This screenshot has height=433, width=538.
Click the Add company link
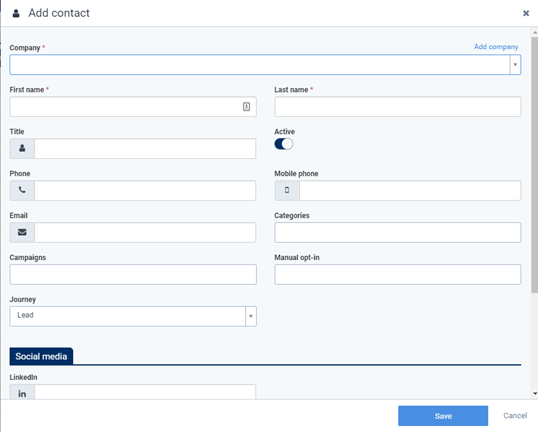[496, 47]
